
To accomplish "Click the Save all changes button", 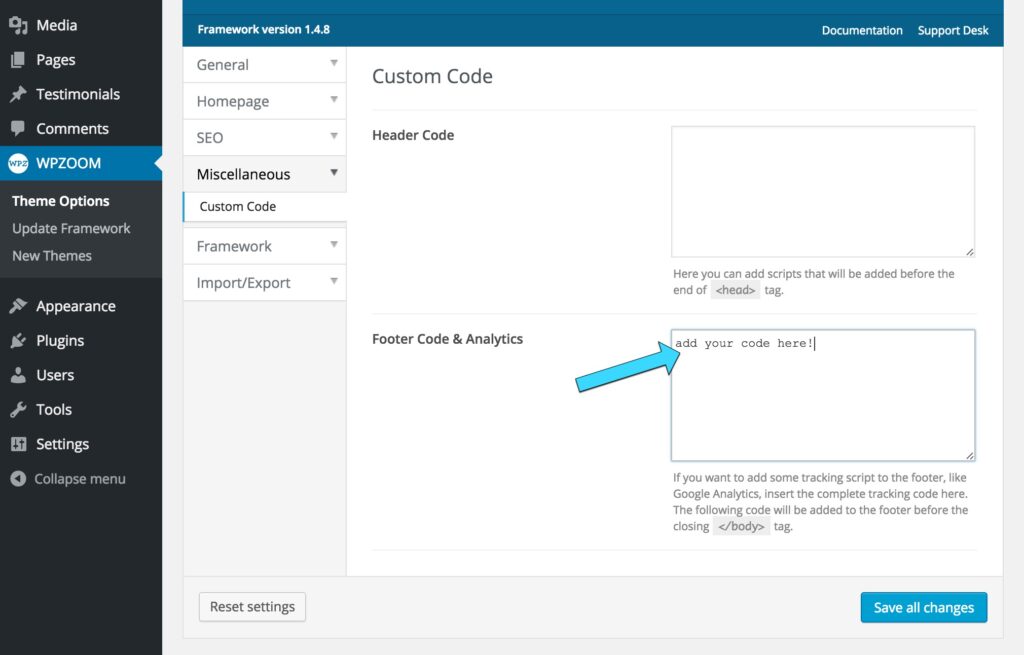I will (x=924, y=607).
